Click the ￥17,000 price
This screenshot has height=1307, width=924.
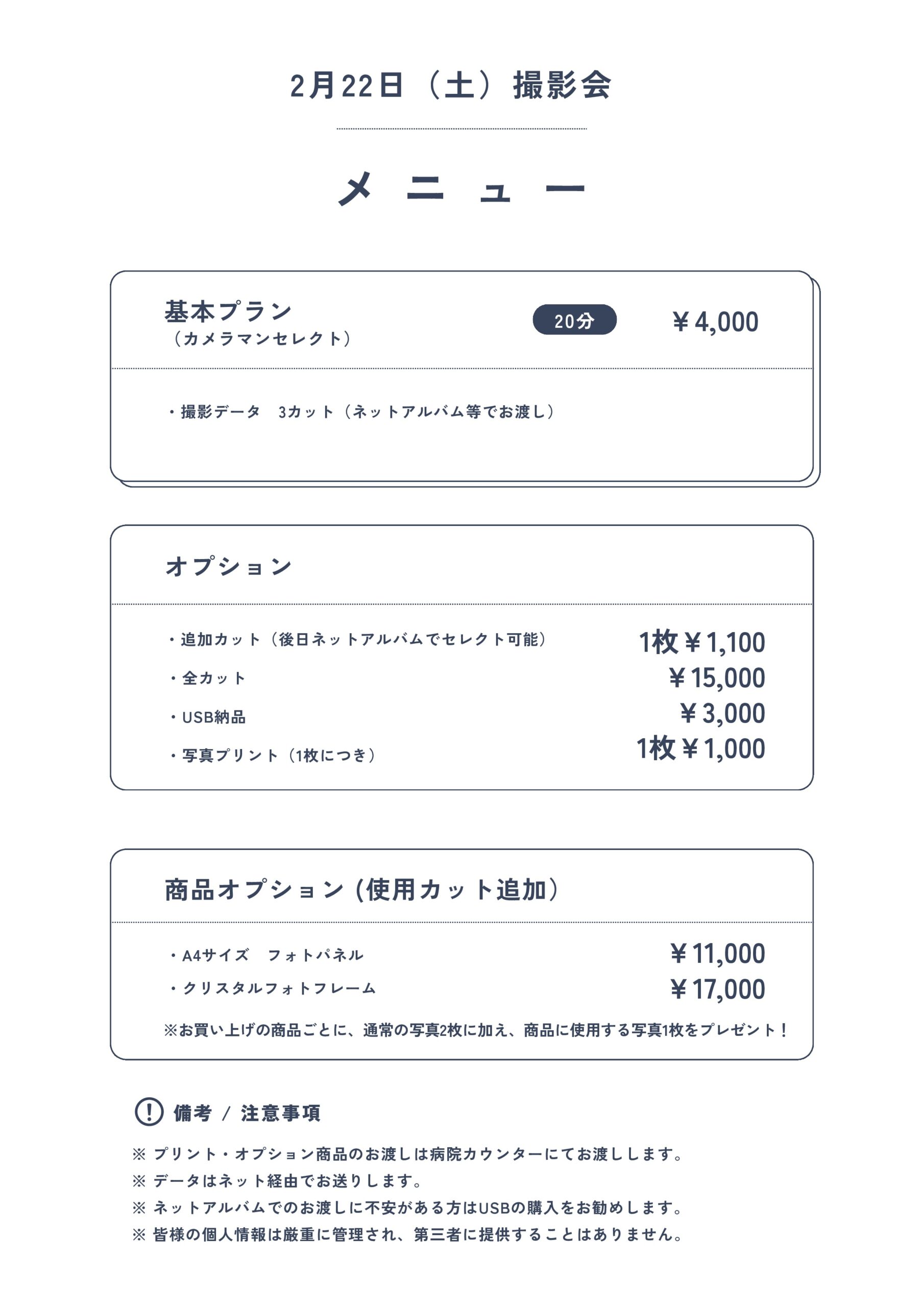click(717, 989)
